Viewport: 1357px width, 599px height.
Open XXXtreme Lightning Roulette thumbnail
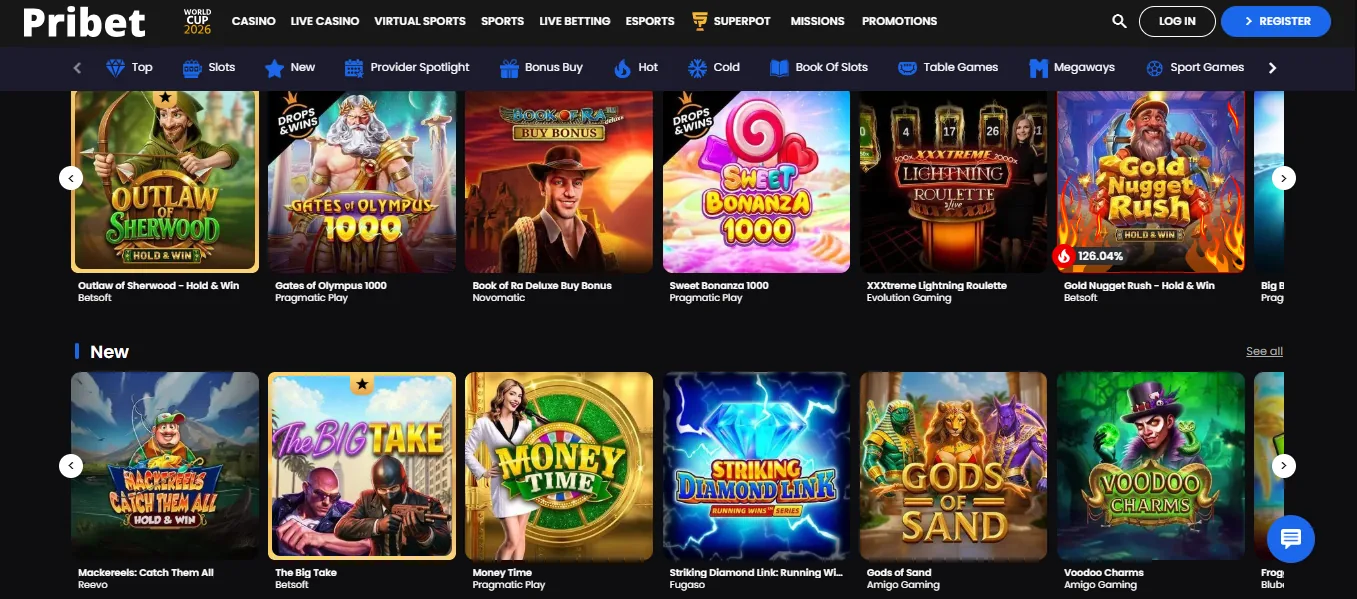(954, 181)
